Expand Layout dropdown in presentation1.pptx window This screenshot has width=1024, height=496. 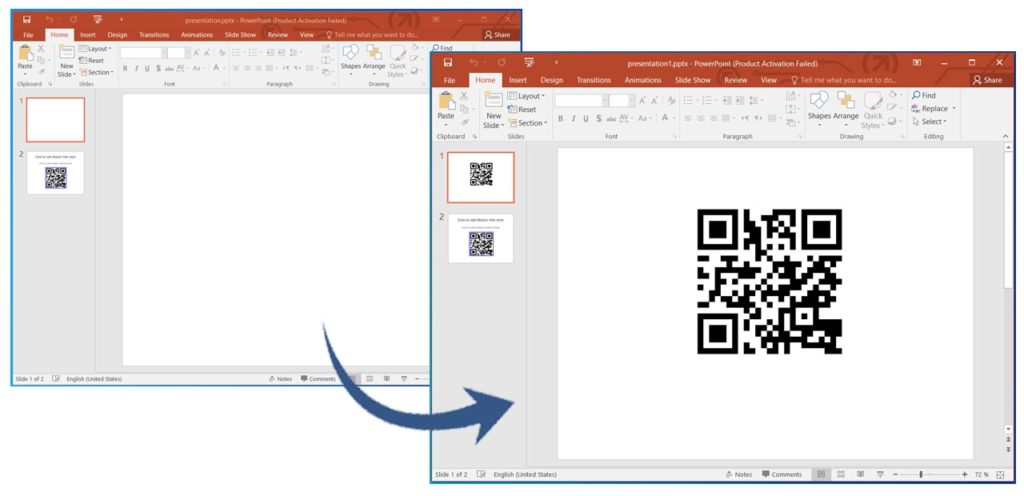(x=526, y=96)
